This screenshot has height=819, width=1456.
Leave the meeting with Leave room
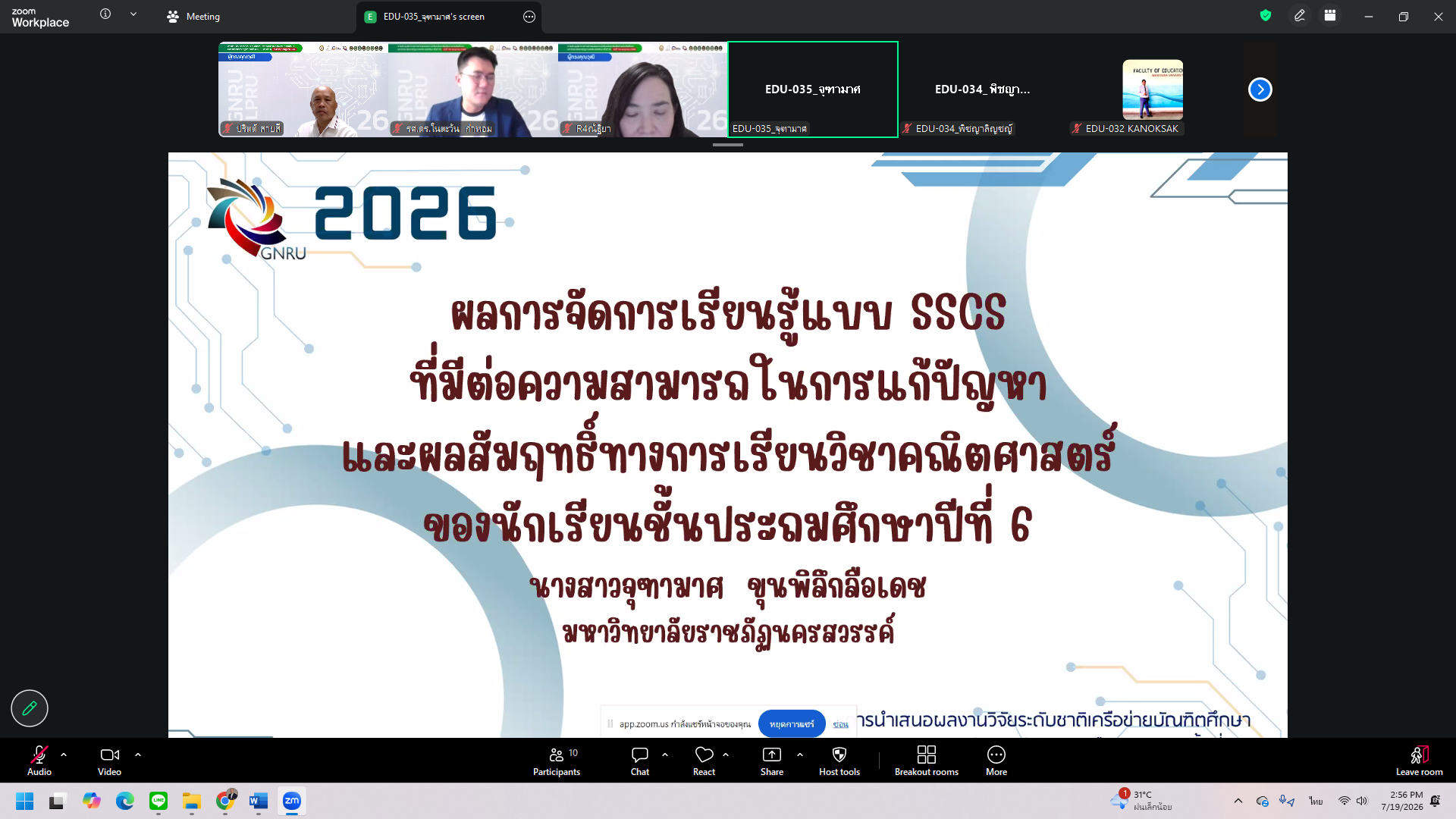[x=1420, y=761]
